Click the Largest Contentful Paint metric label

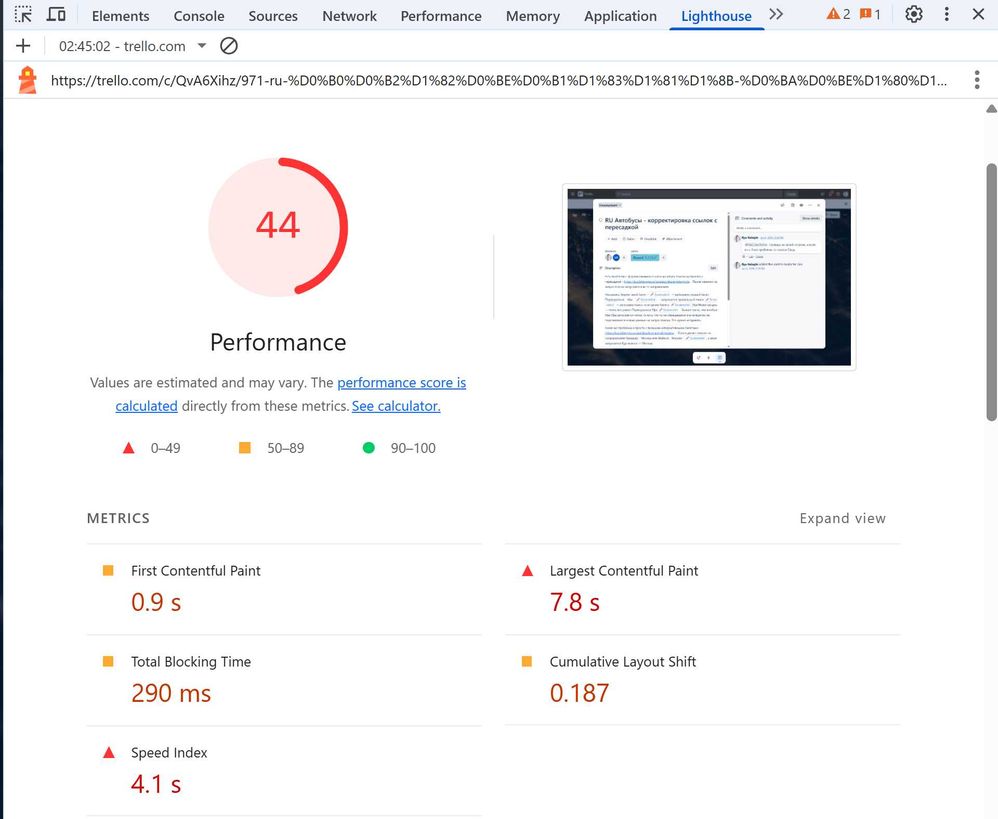(624, 571)
